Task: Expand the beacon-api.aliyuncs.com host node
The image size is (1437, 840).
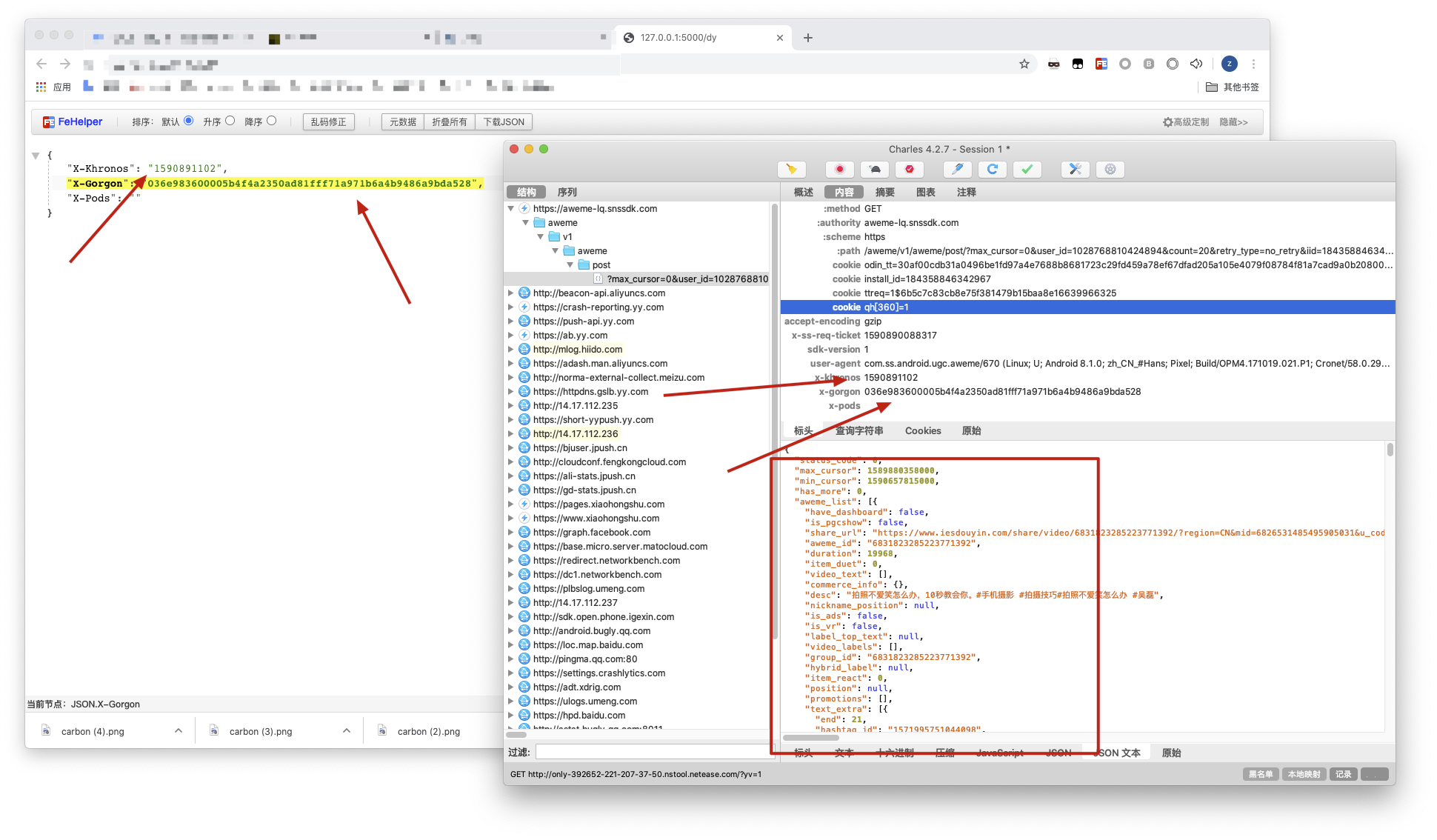Action: tap(511, 293)
